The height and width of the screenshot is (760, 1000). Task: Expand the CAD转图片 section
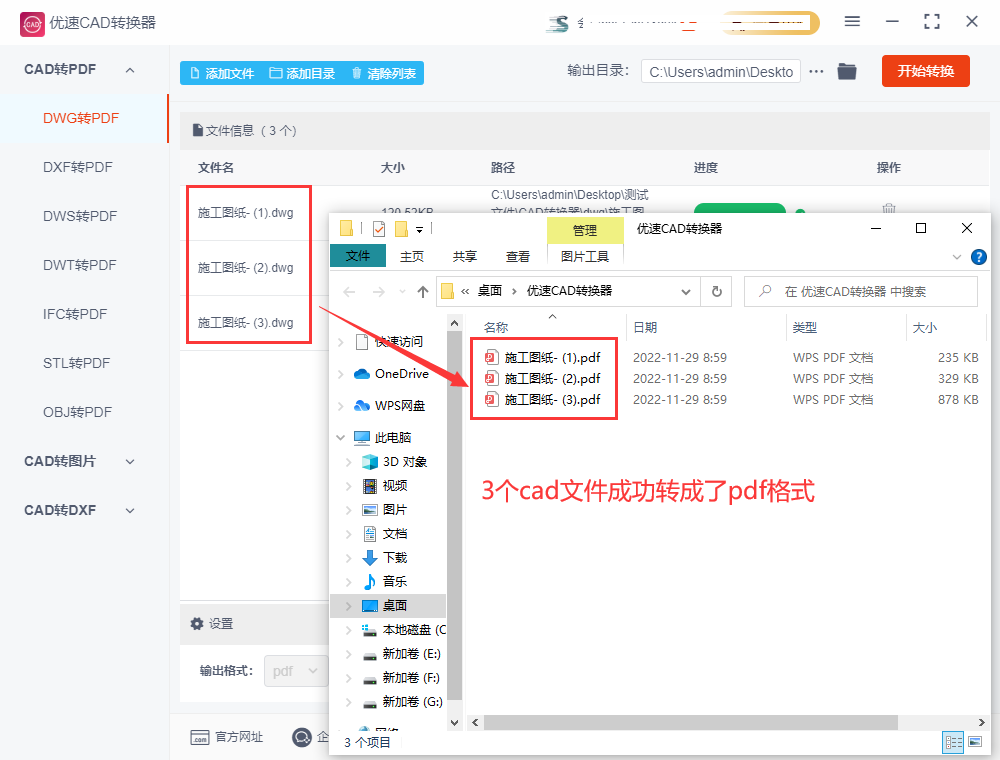point(130,462)
